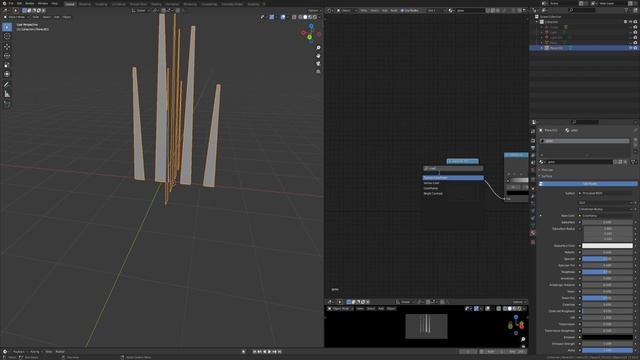Switch to solid viewport shading

(305, 17)
